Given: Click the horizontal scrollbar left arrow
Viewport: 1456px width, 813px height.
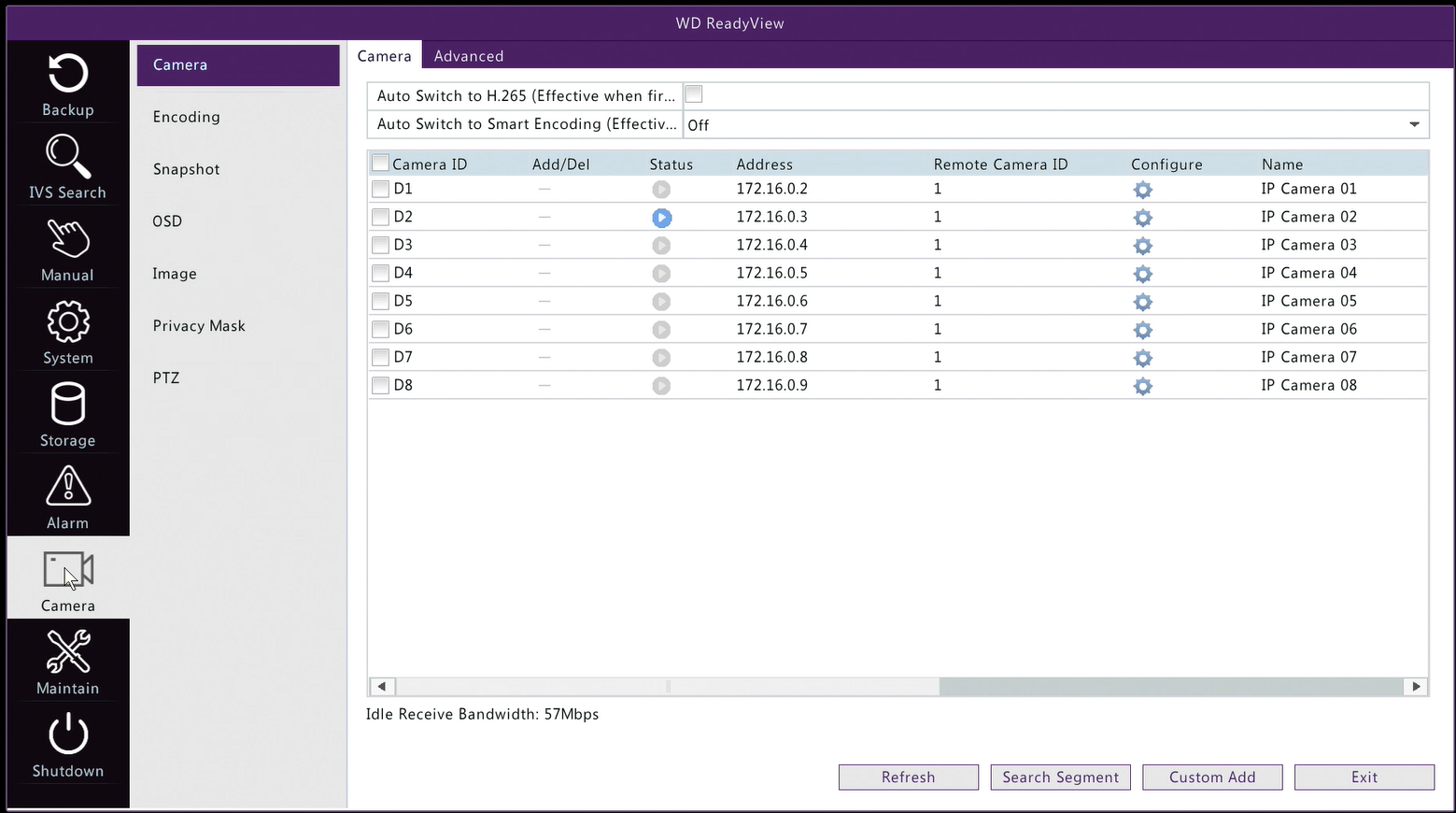Looking at the screenshot, I should pos(382,687).
